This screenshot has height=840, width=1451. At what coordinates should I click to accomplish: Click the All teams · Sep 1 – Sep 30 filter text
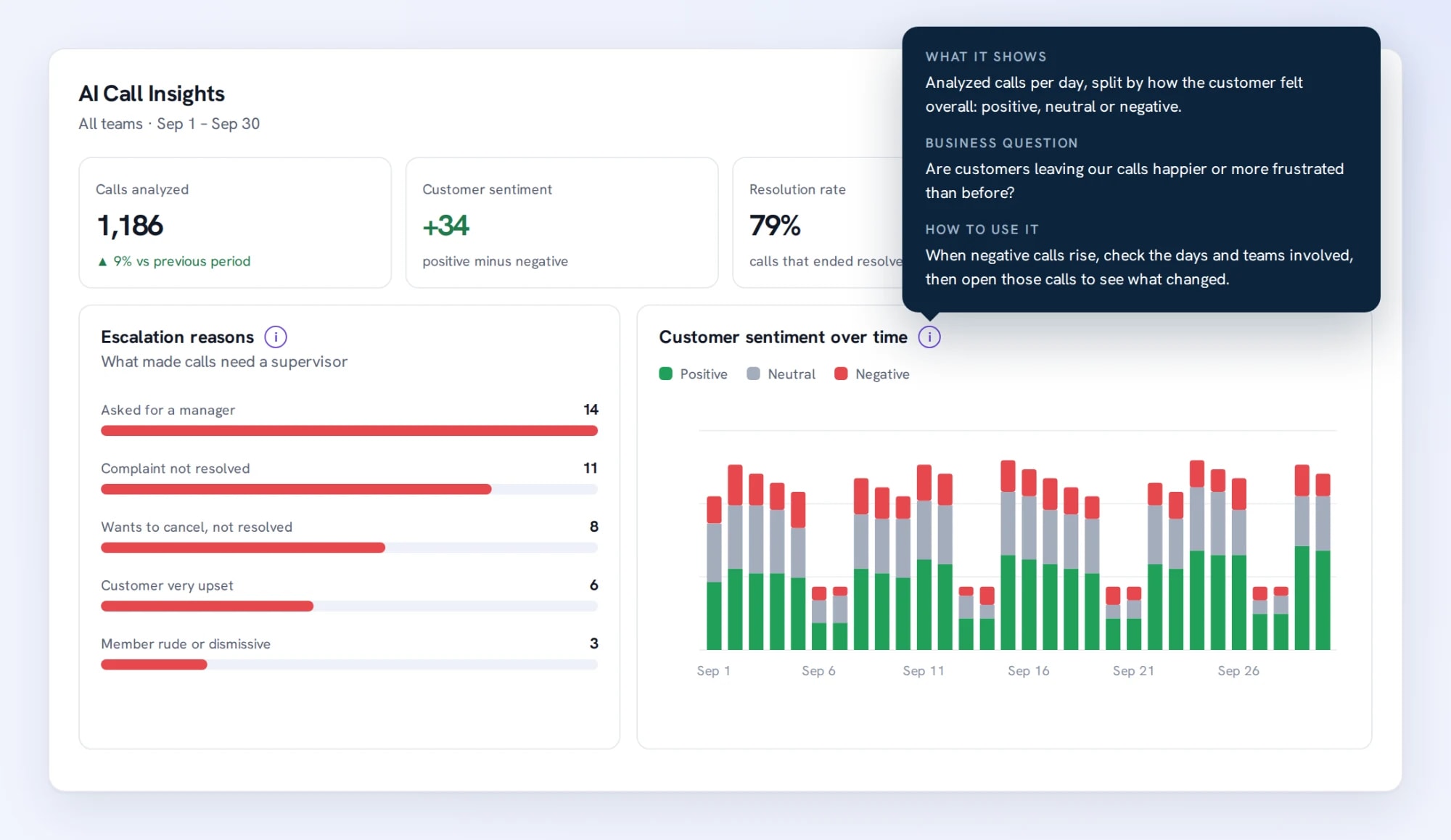(x=169, y=124)
